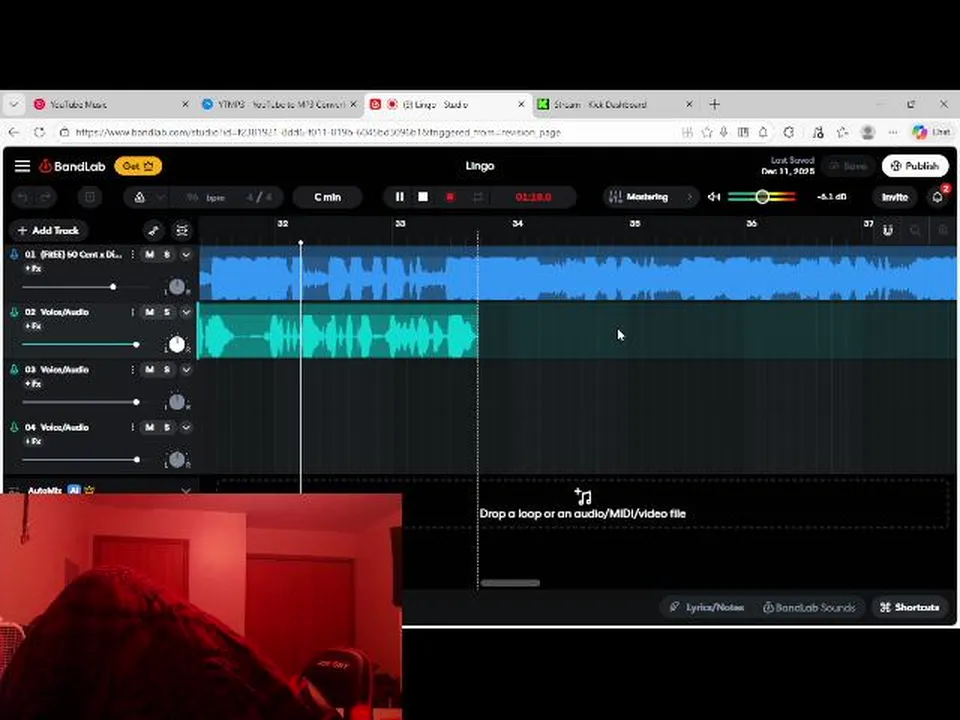Image resolution: width=960 pixels, height=720 pixels.
Task: Click the Add Track button
Action: tap(48, 230)
